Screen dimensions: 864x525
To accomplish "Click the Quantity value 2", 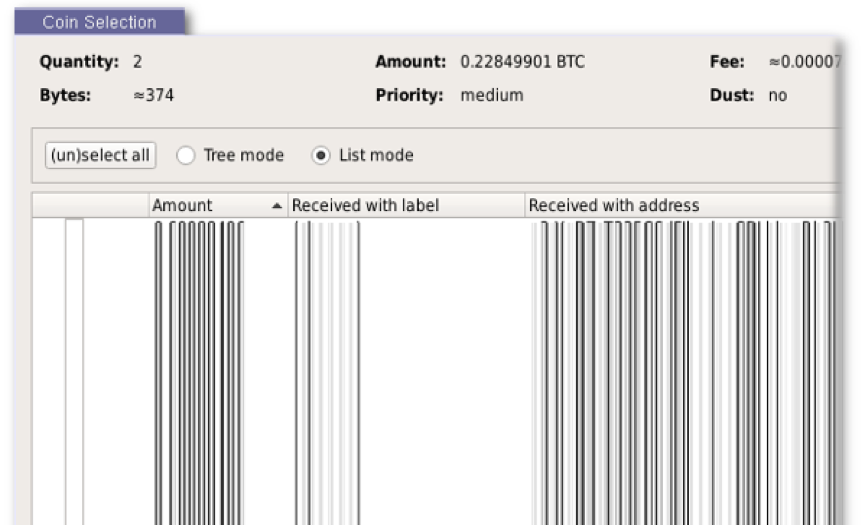I will pyautogui.click(x=137, y=62).
